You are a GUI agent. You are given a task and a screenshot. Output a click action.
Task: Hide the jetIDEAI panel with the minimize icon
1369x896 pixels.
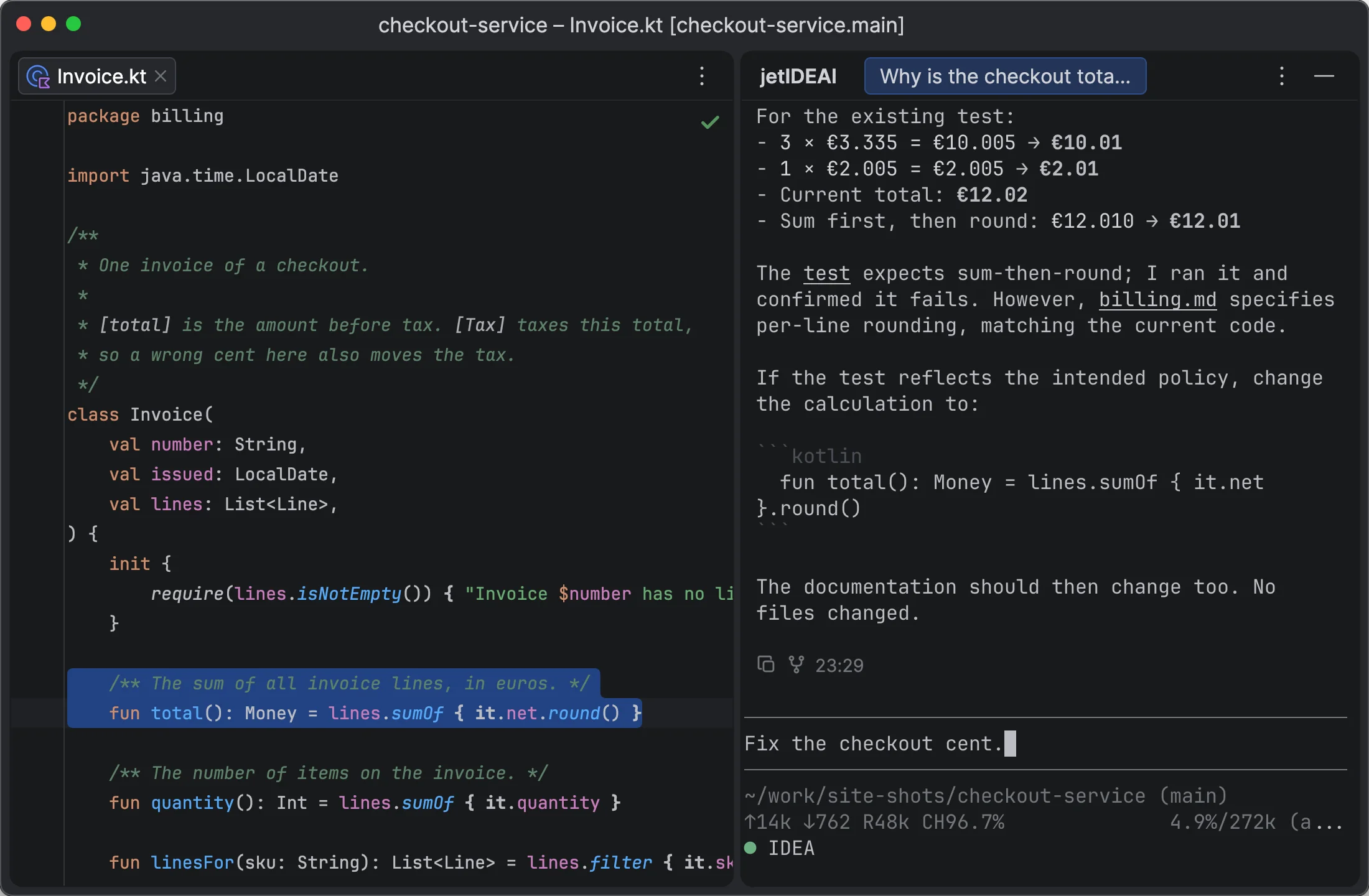point(1324,76)
